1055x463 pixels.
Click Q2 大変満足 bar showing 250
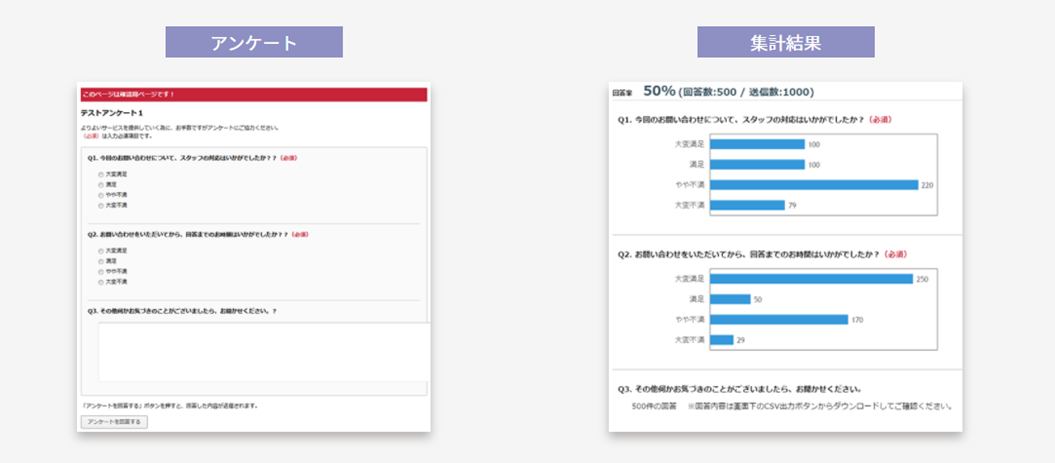811,279
